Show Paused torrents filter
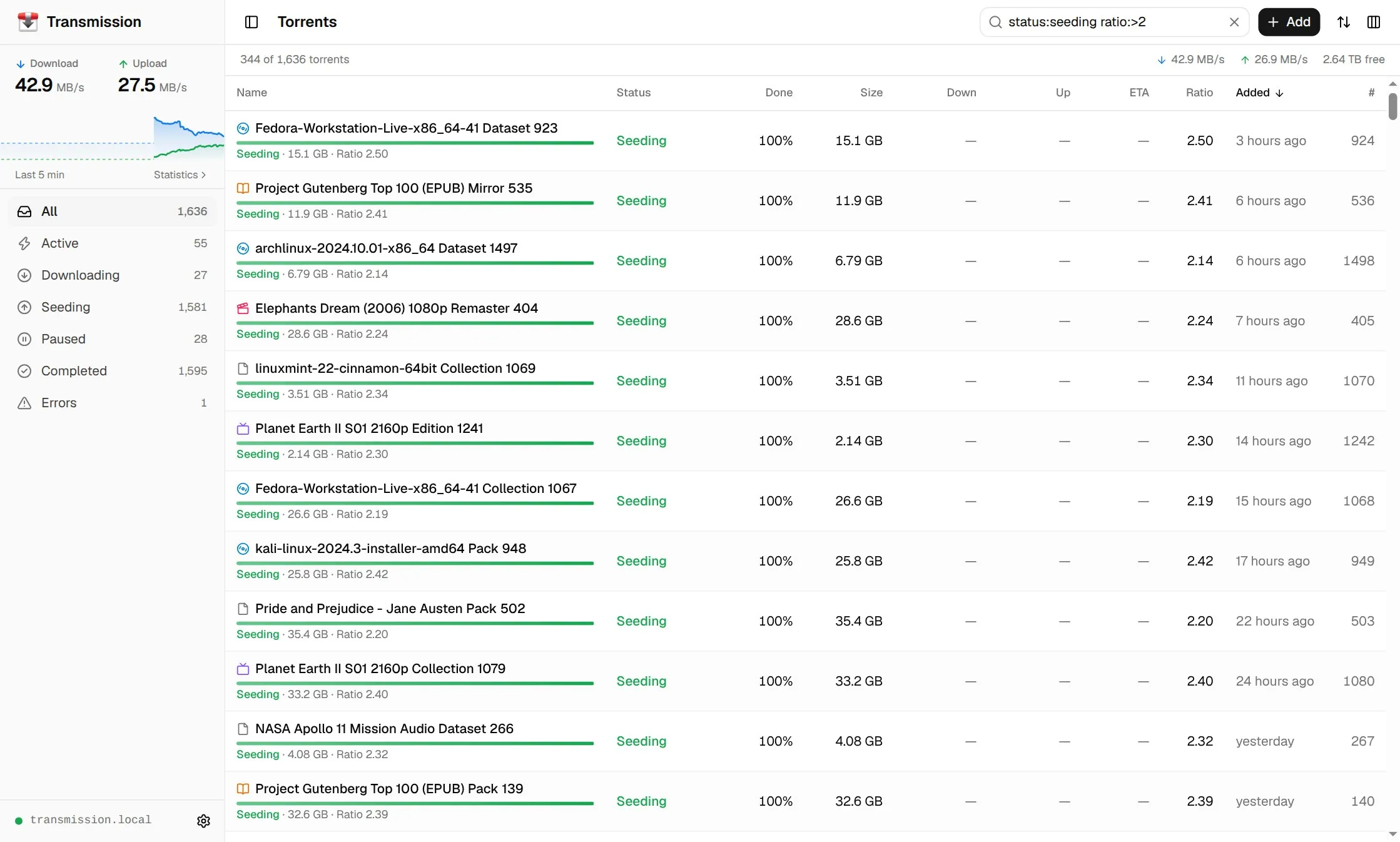Image resolution: width=1400 pixels, height=842 pixels. [112, 339]
